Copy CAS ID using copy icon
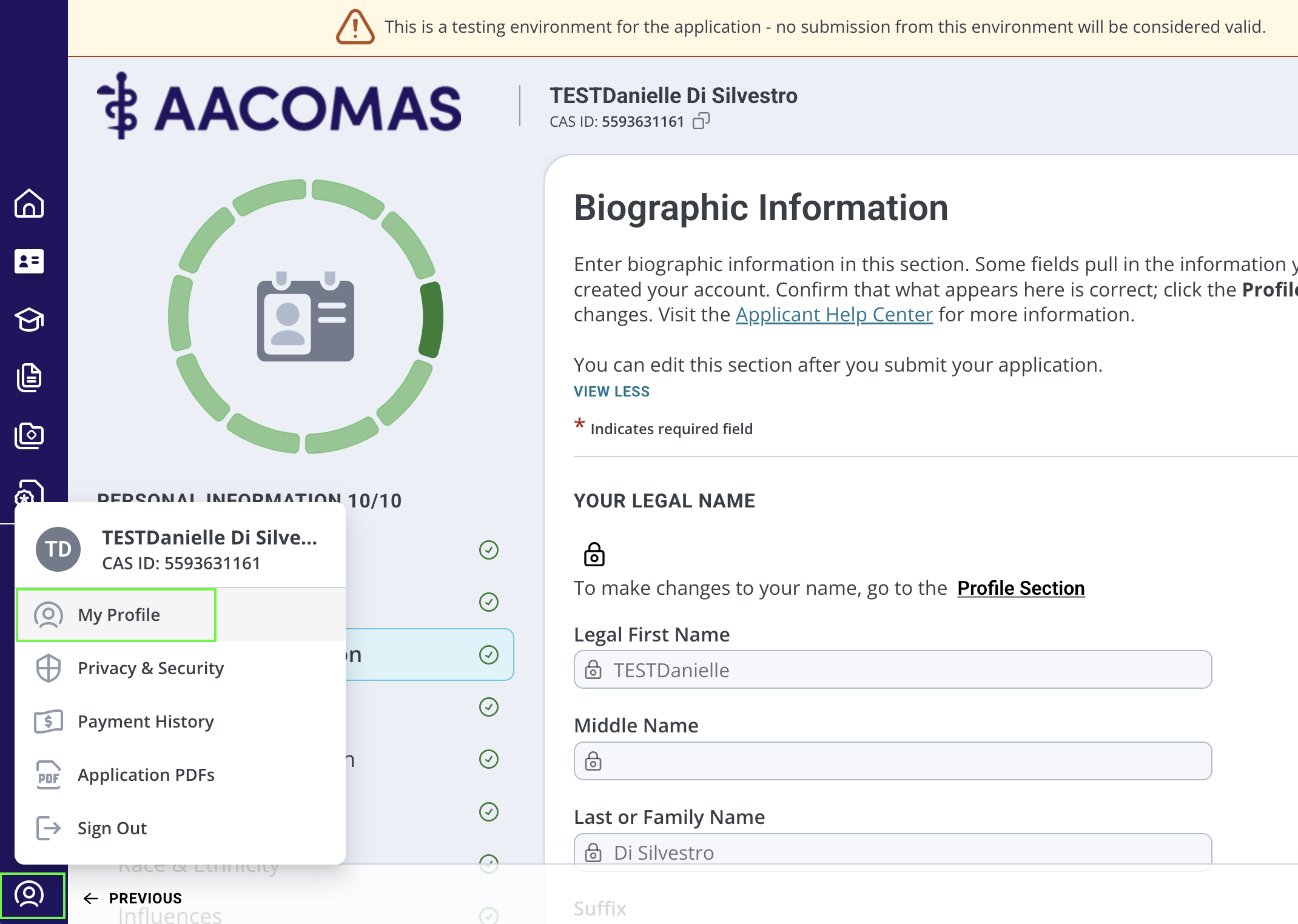The width and height of the screenshot is (1298, 924). (701, 121)
